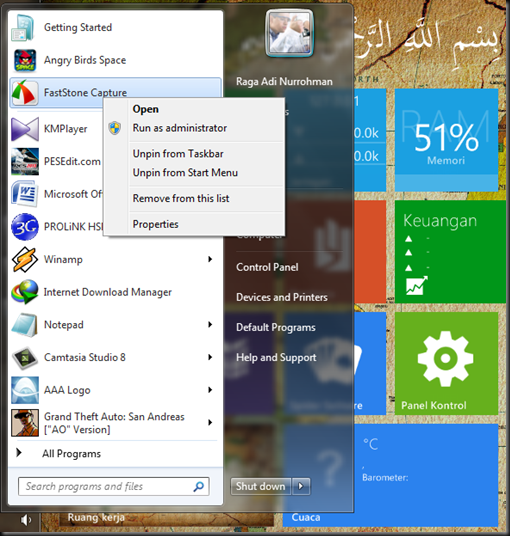Select Run as administrator from context menu

[180, 128]
